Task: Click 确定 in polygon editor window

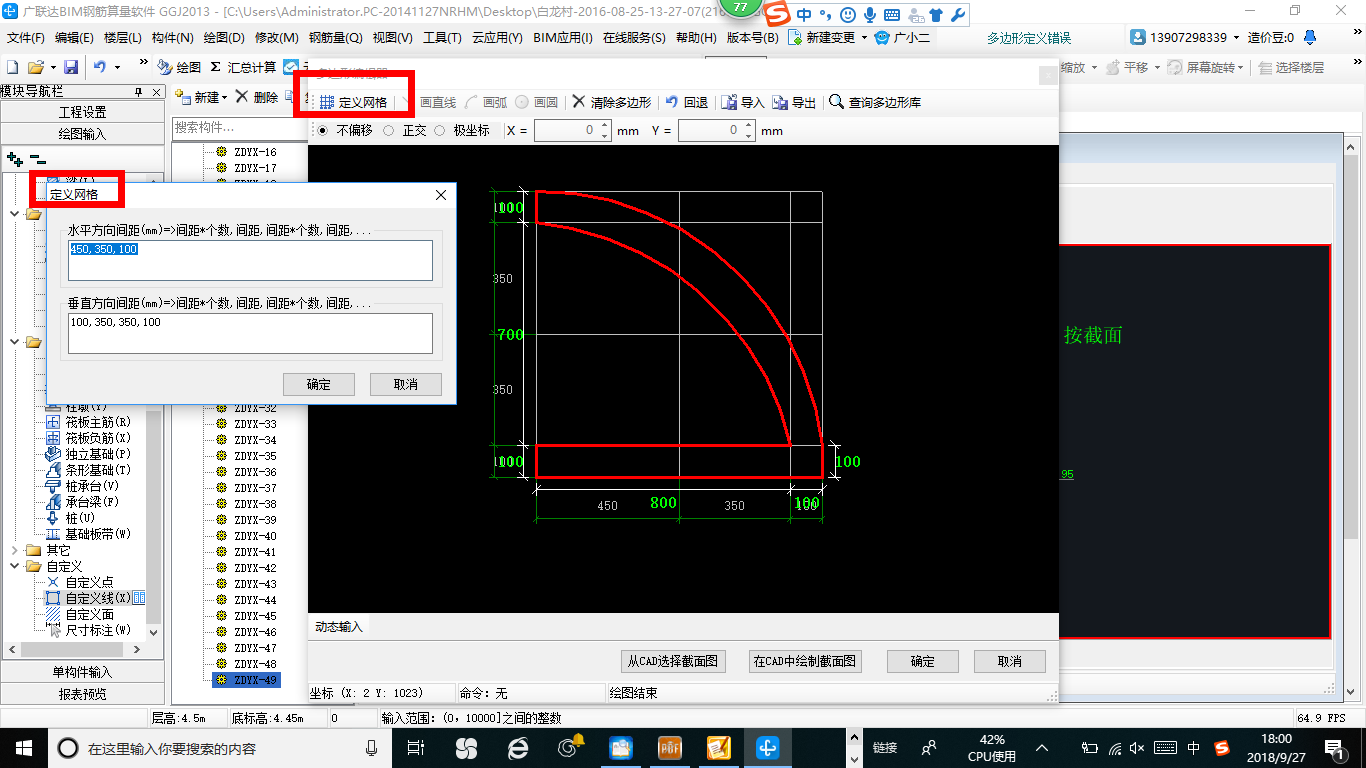Action: click(x=922, y=661)
